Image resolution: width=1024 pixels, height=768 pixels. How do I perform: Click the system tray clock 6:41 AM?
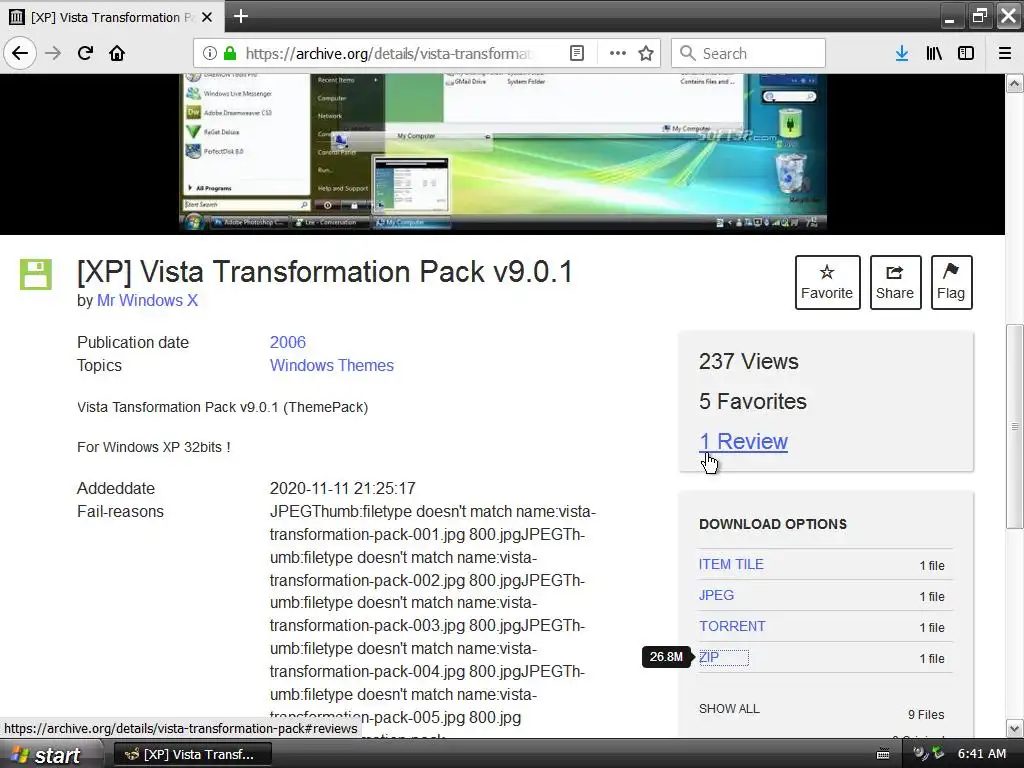[x=982, y=754]
